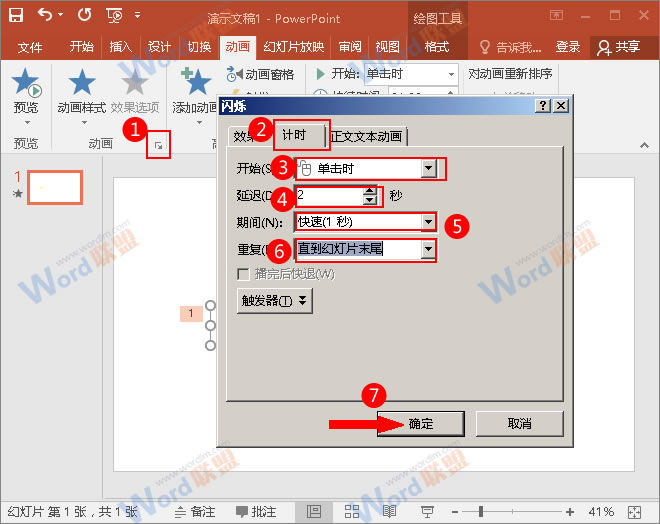The height and width of the screenshot is (524, 660).
Task: Open the Slide Show ribbon tab
Action: coord(293,47)
